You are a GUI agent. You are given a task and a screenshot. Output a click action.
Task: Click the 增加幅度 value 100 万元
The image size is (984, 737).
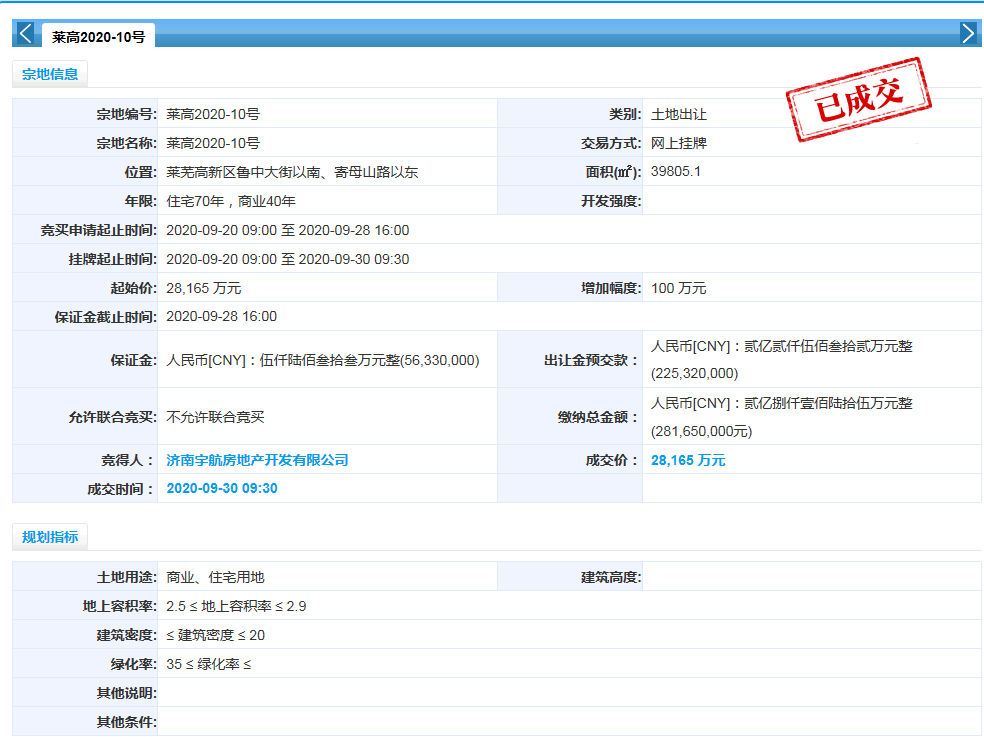pos(679,288)
